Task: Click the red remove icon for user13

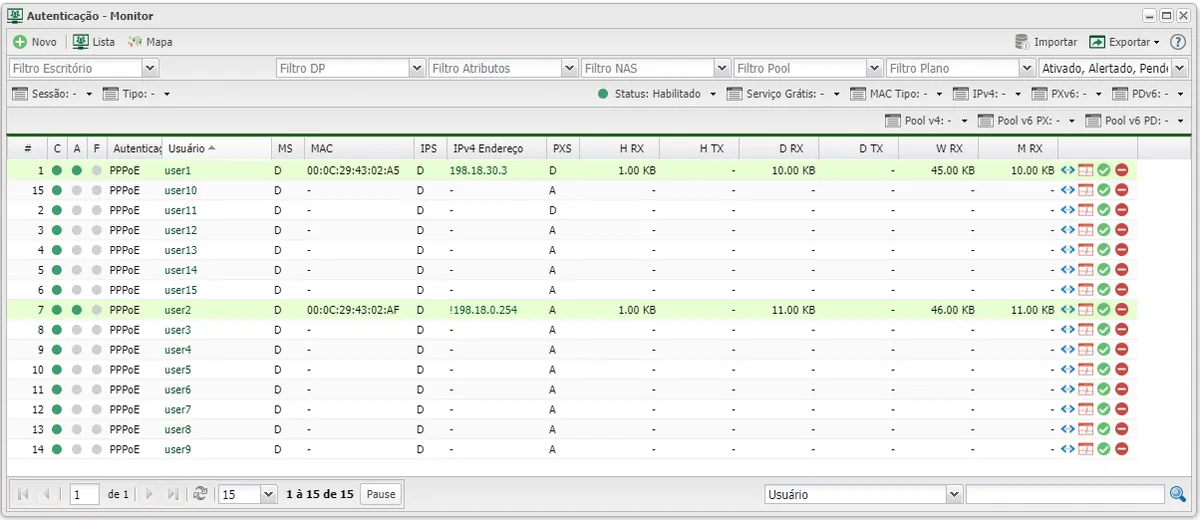Action: tap(1122, 250)
